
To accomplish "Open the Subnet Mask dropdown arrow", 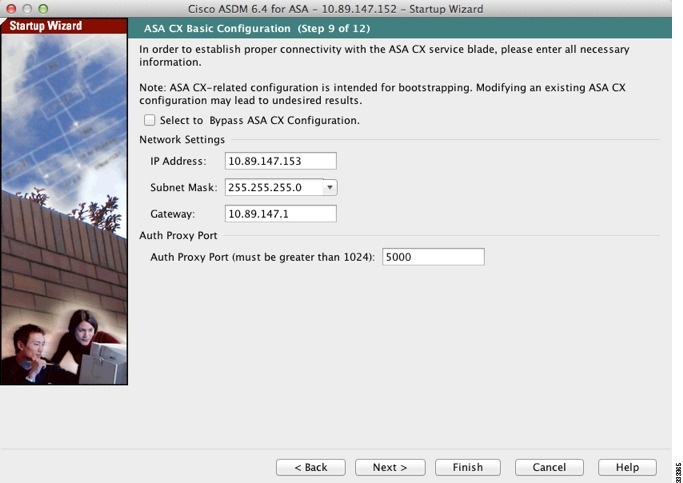I will coord(330,188).
